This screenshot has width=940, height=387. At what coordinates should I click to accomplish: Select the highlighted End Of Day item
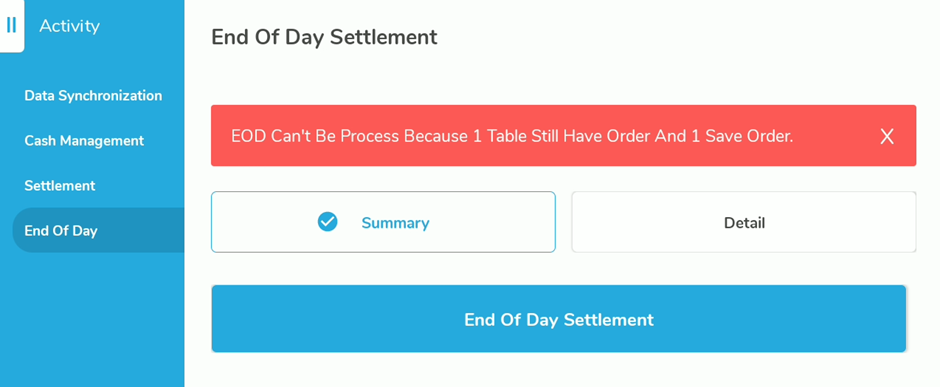(x=98, y=230)
